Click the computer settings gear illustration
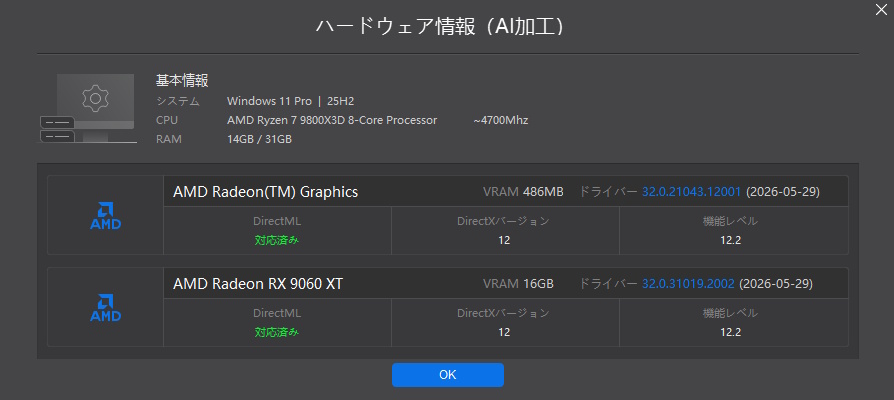The image size is (894, 400). point(88,108)
